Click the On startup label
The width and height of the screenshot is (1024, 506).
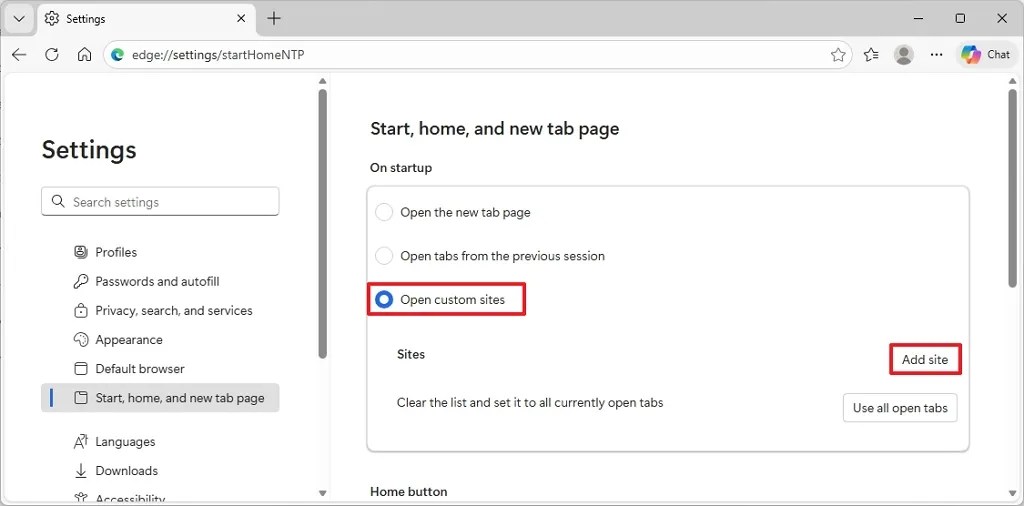pos(401,168)
